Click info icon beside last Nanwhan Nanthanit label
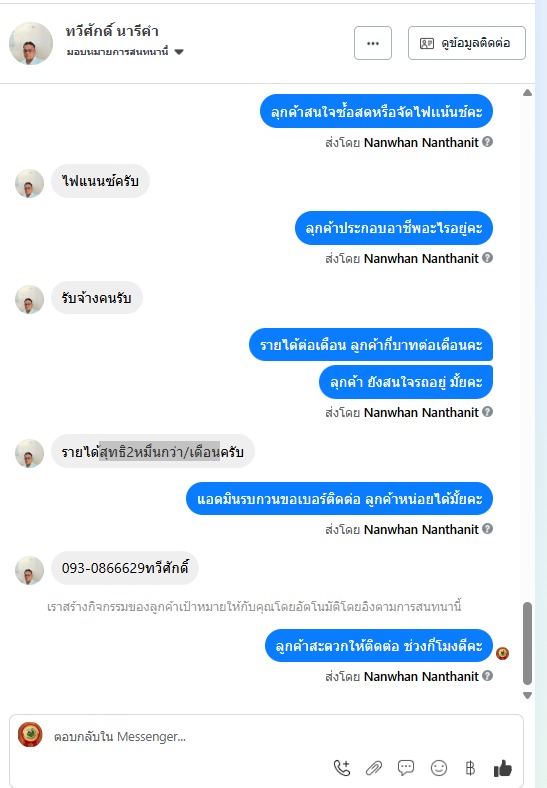547x788 pixels. point(487,676)
